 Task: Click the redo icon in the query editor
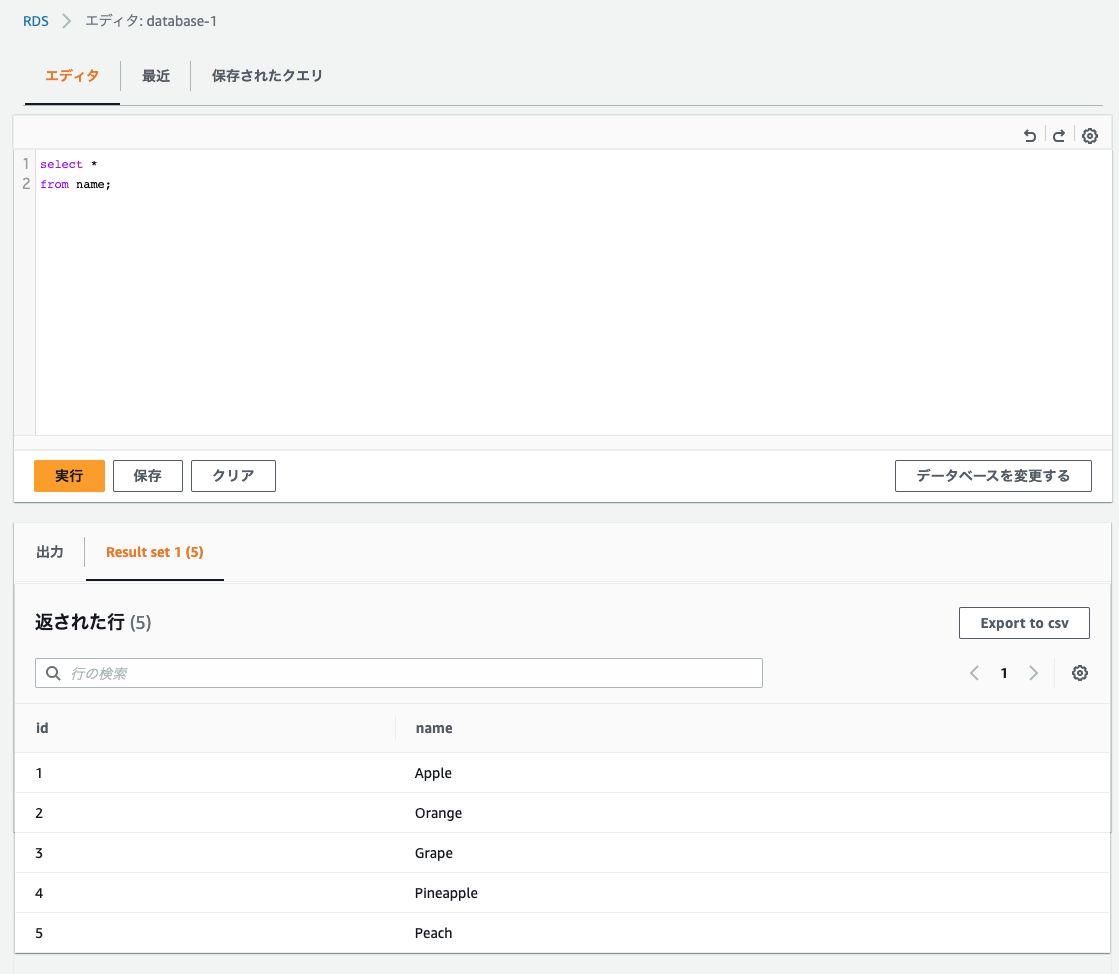click(x=1059, y=135)
